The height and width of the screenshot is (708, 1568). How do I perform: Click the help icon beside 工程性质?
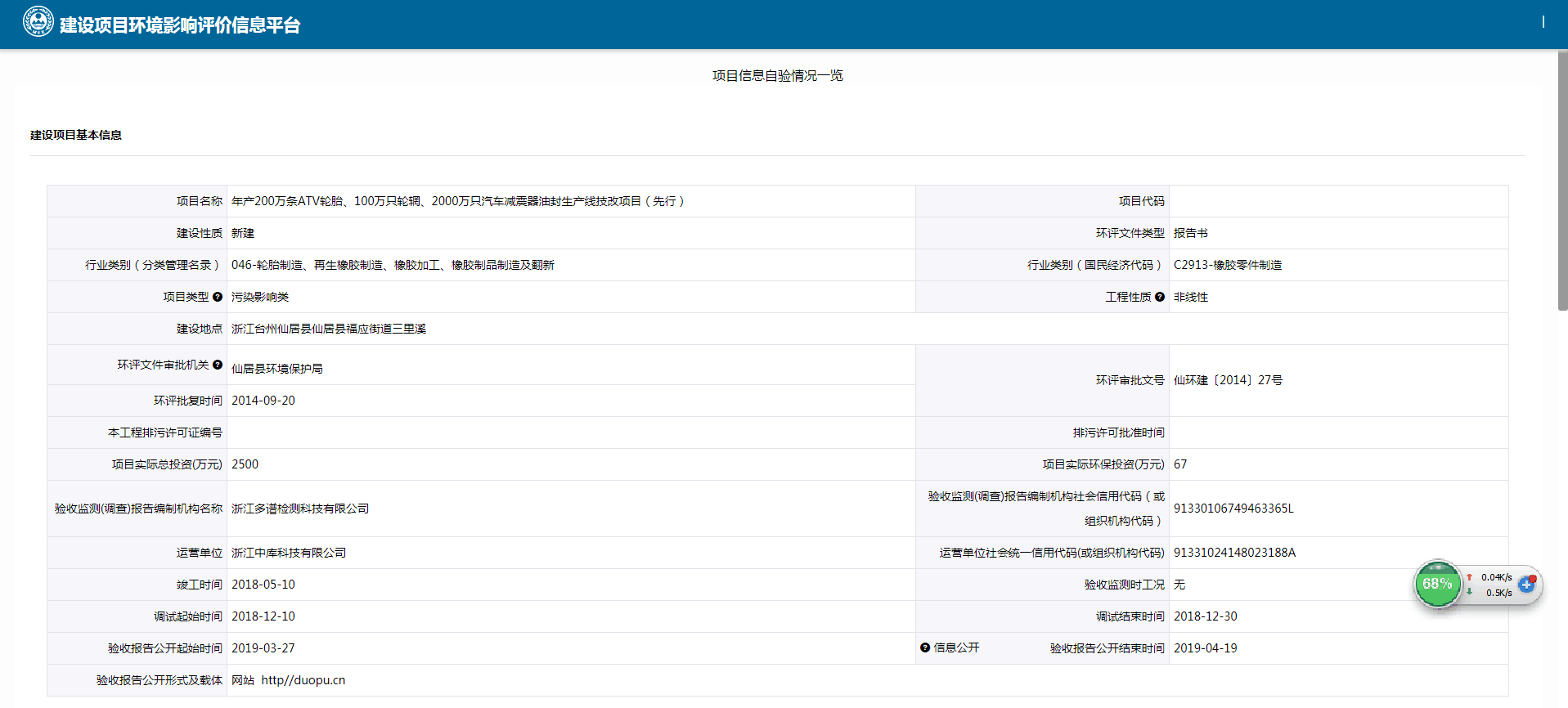point(1159,297)
